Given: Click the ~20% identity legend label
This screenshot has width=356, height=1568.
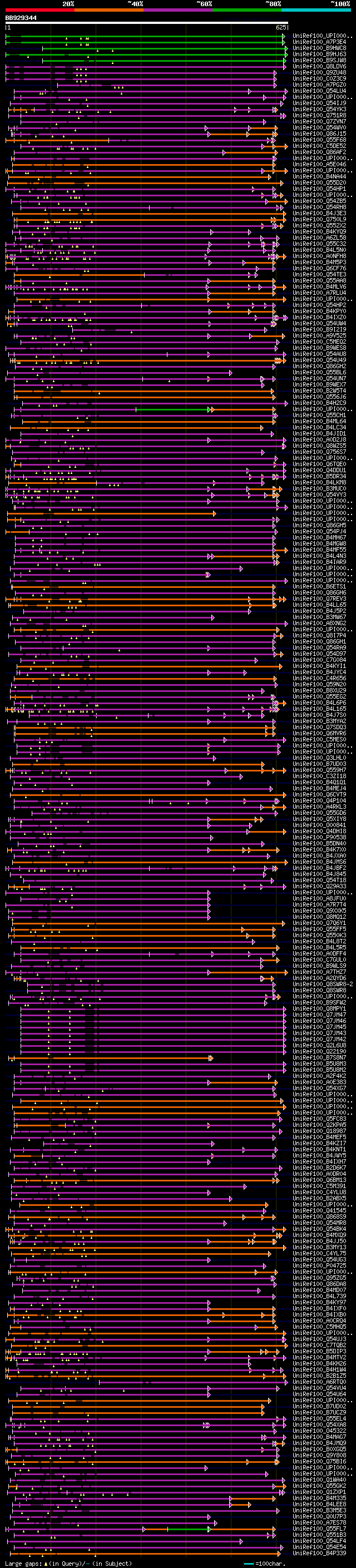Looking at the screenshot, I should coord(68,4).
